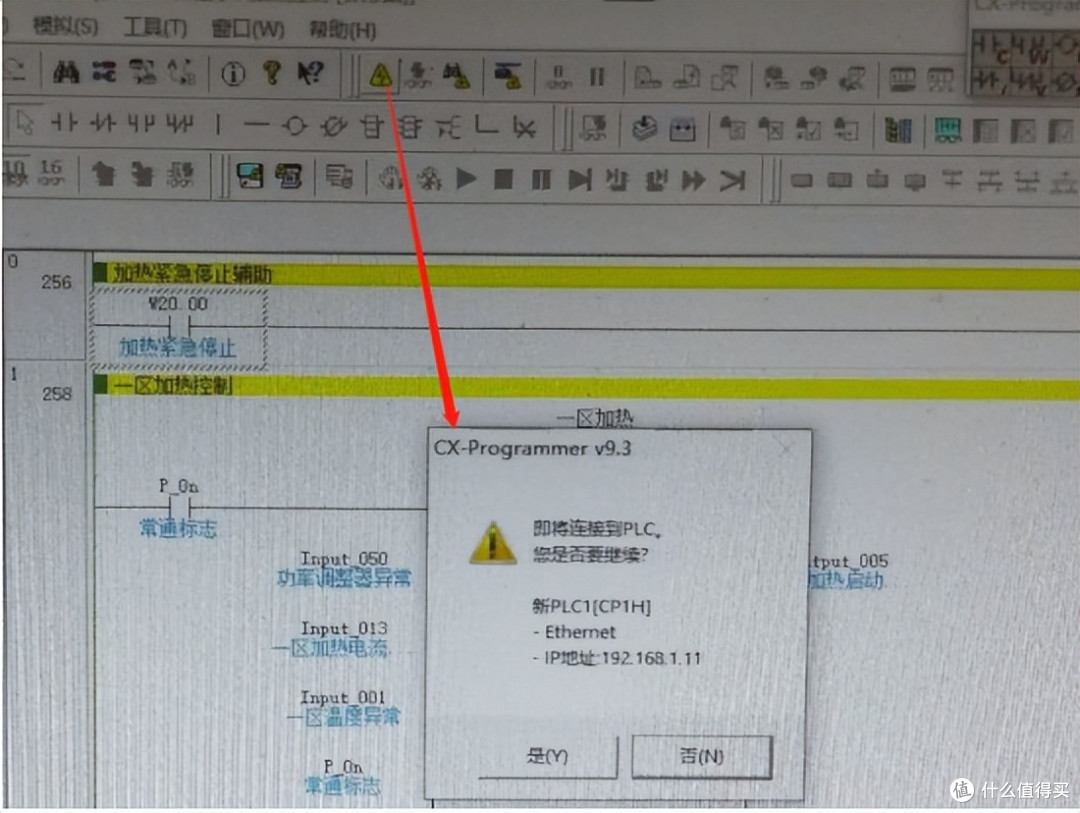Click rung step number 258
This screenshot has height=813, width=1080.
click(x=56, y=394)
